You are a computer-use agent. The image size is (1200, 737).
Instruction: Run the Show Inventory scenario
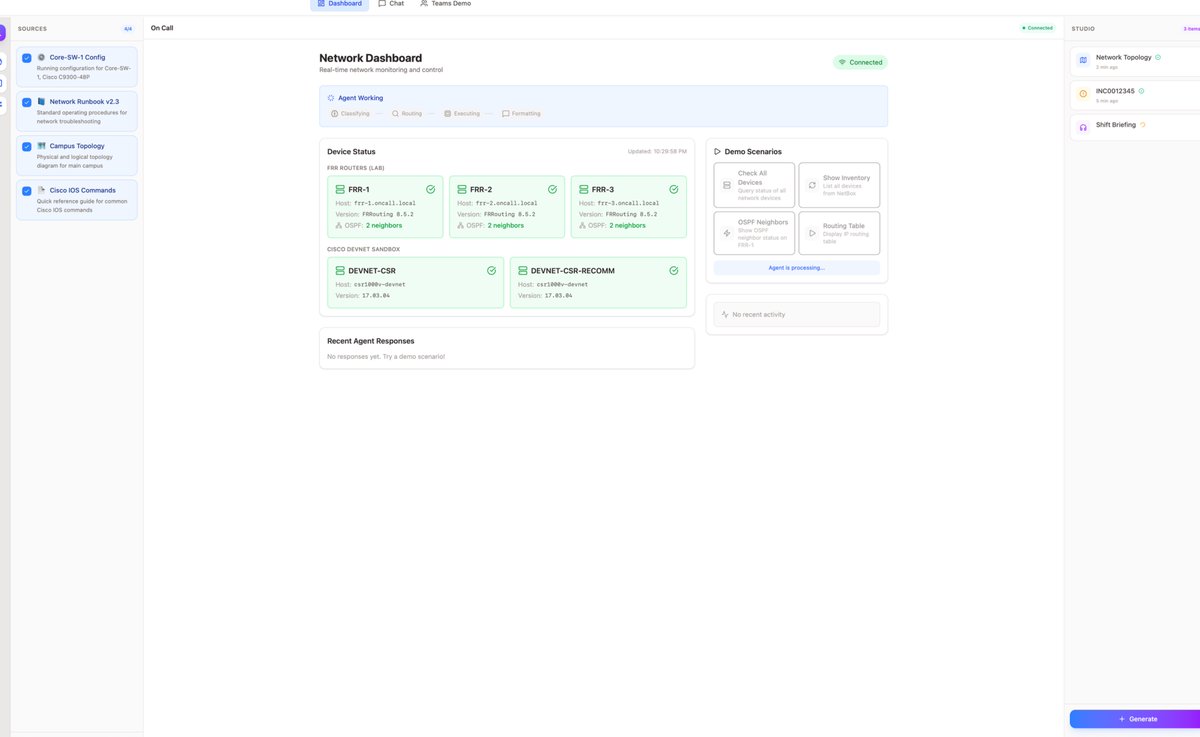pyautogui.click(x=839, y=185)
